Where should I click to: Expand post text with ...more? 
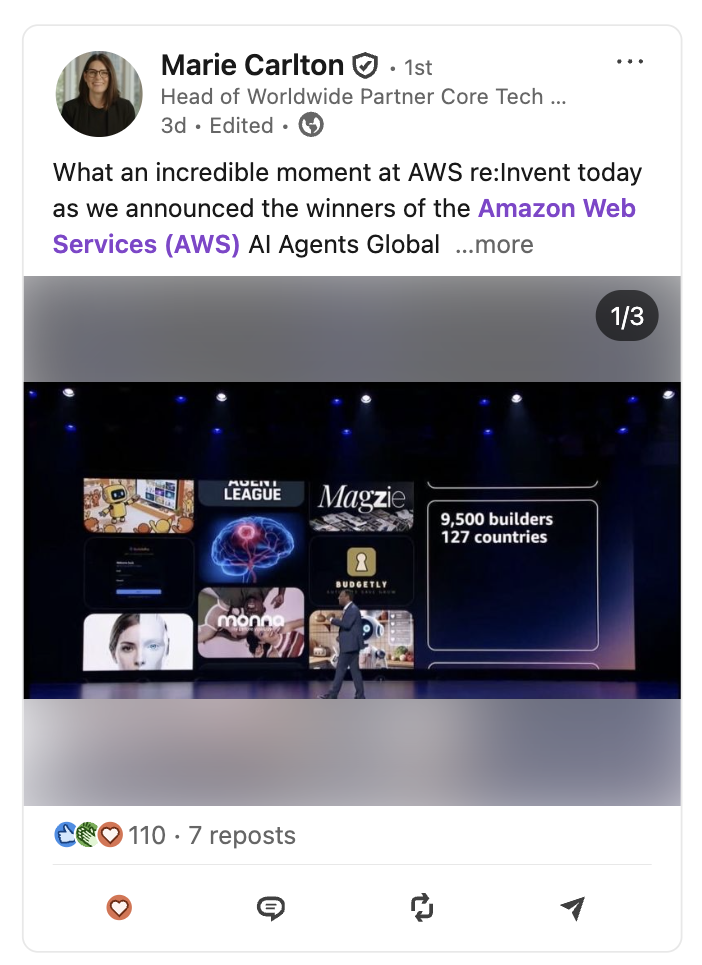494,244
